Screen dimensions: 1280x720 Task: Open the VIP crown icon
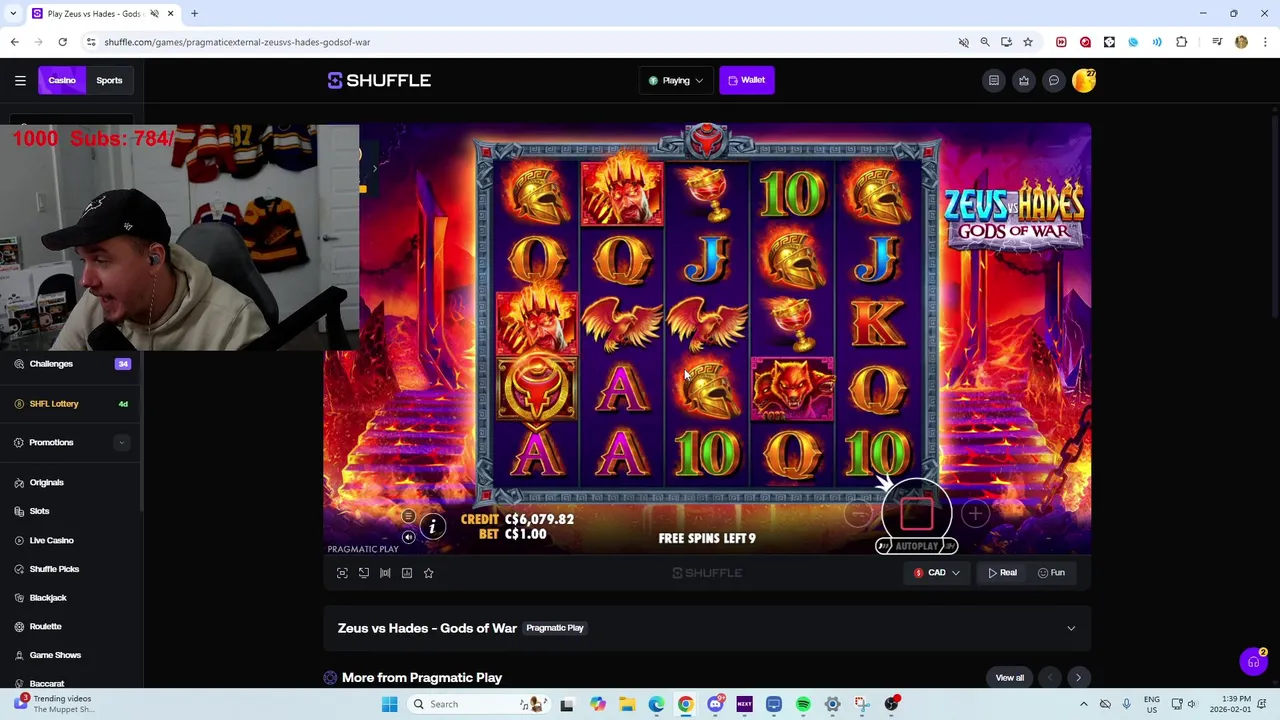click(x=1024, y=80)
